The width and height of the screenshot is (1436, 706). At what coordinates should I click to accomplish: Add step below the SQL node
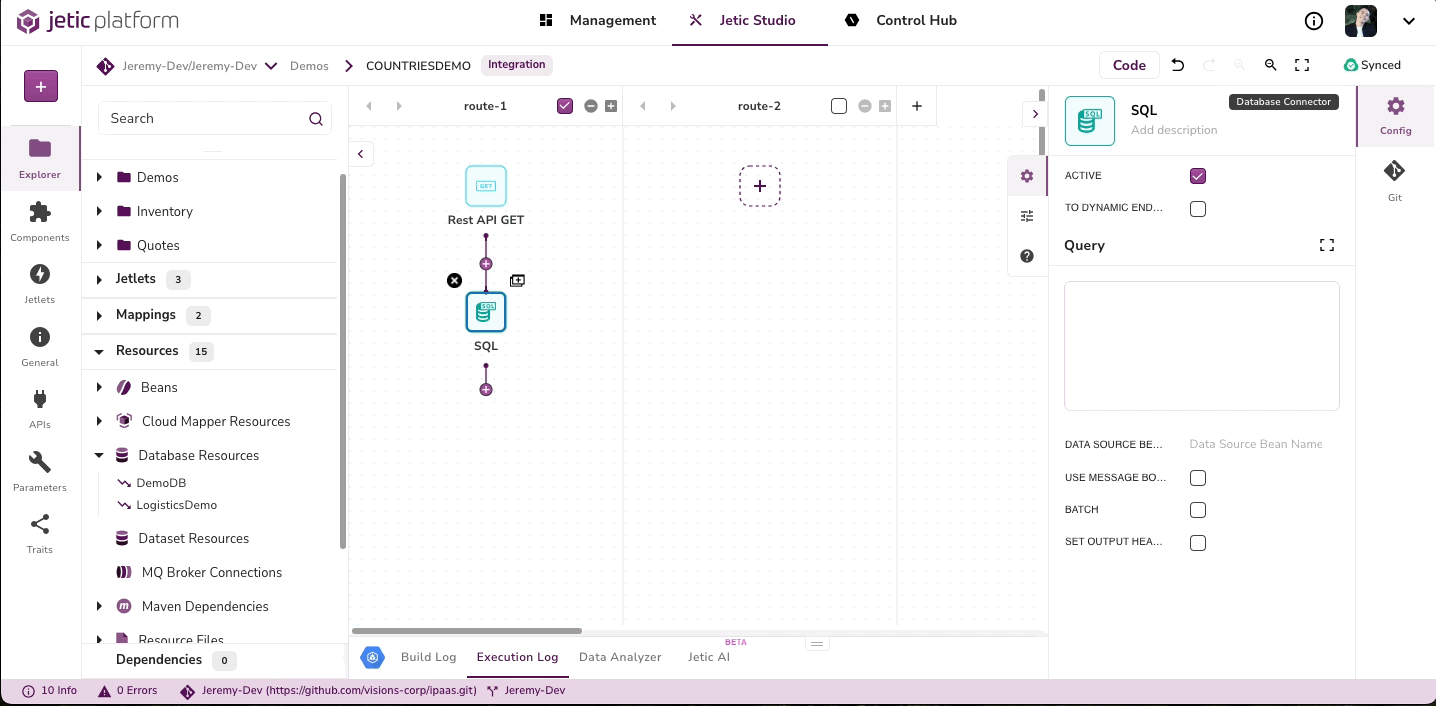486,389
